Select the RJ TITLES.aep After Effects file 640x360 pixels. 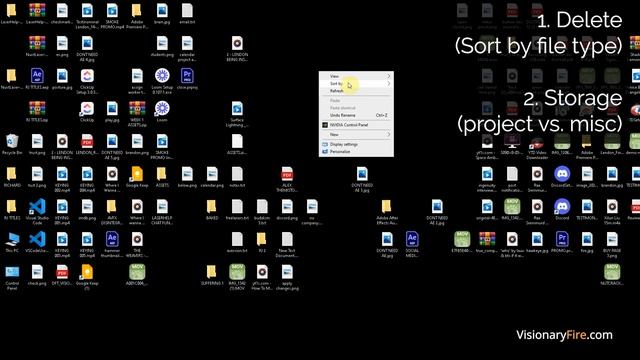[x=37, y=80]
